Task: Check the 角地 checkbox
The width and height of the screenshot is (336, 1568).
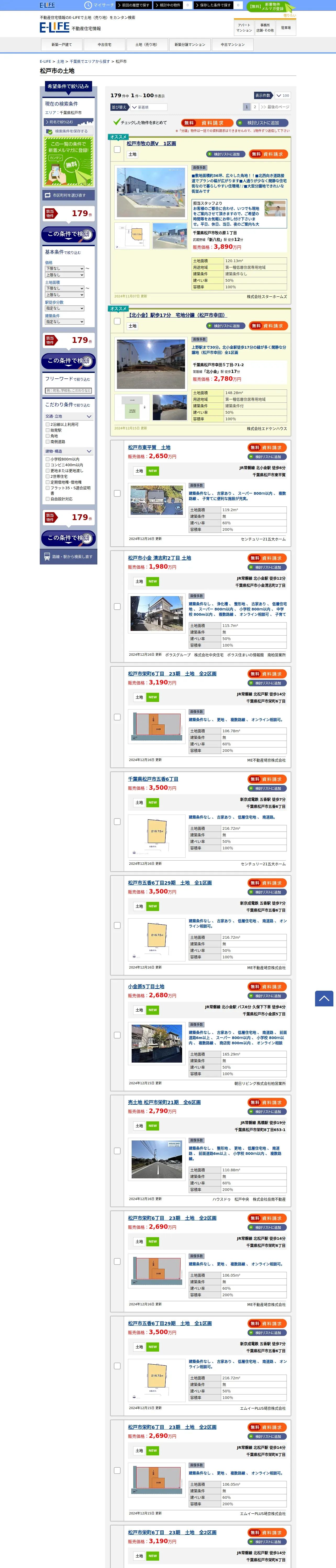Action: point(48,436)
